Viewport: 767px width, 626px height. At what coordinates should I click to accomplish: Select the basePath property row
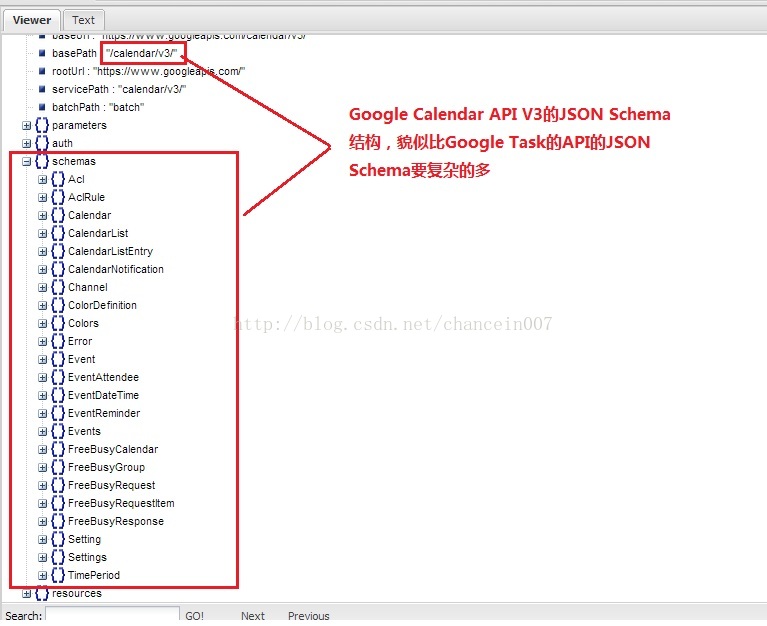(x=114, y=53)
